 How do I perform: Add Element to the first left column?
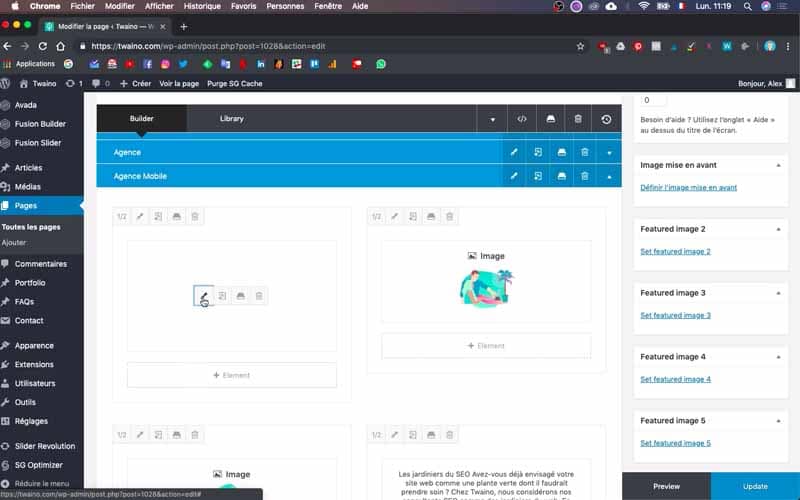pos(232,375)
